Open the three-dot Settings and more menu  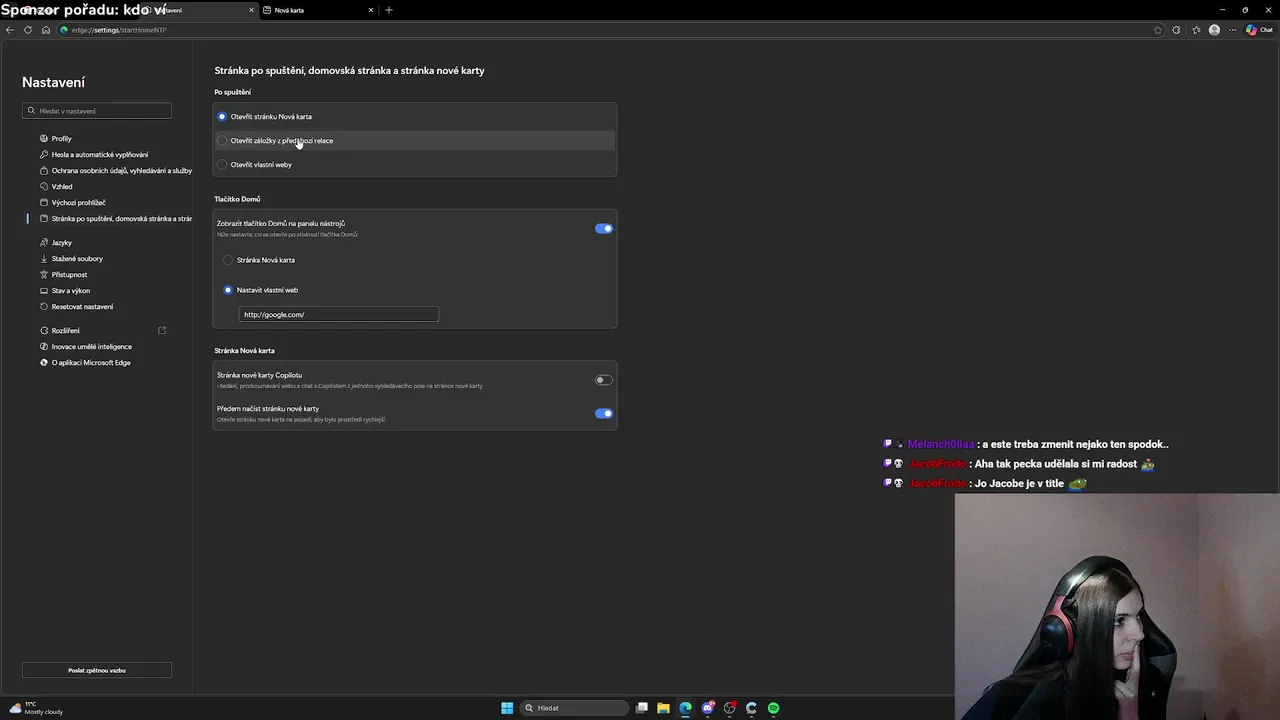click(1232, 30)
